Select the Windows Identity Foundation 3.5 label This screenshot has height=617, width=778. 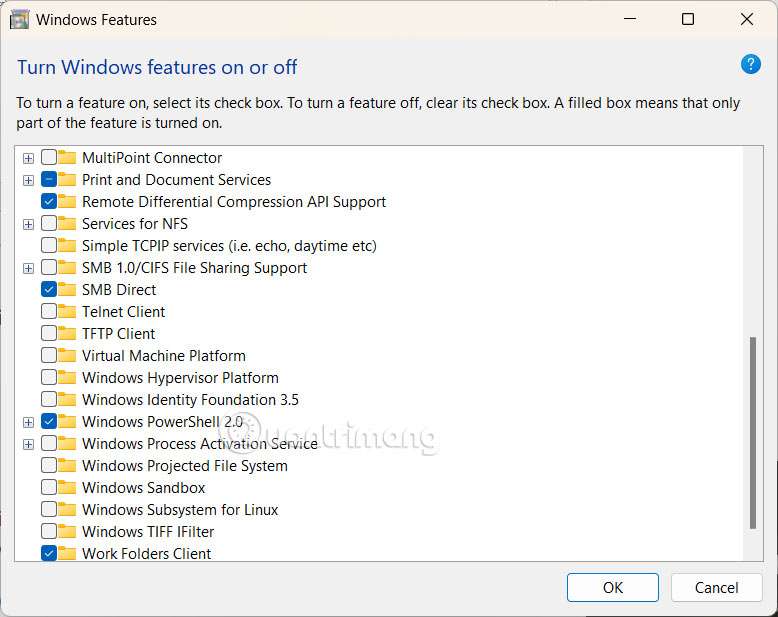pos(190,399)
